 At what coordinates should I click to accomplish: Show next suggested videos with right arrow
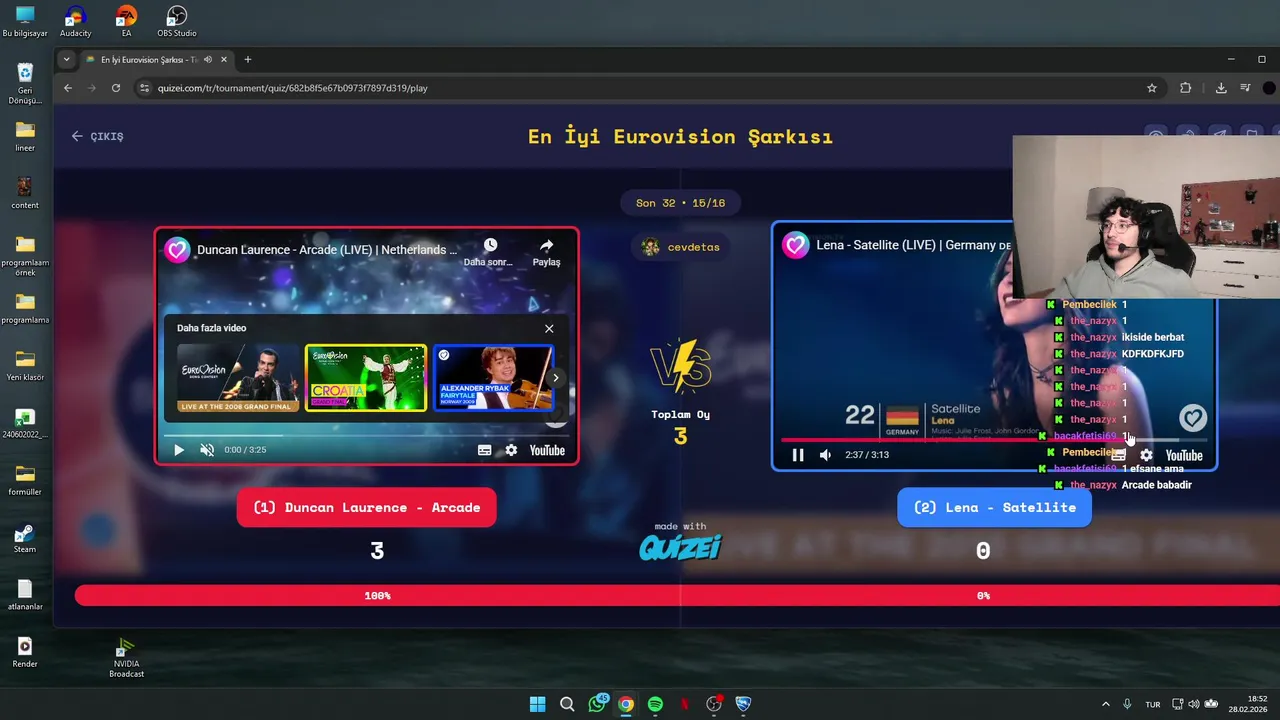point(556,378)
